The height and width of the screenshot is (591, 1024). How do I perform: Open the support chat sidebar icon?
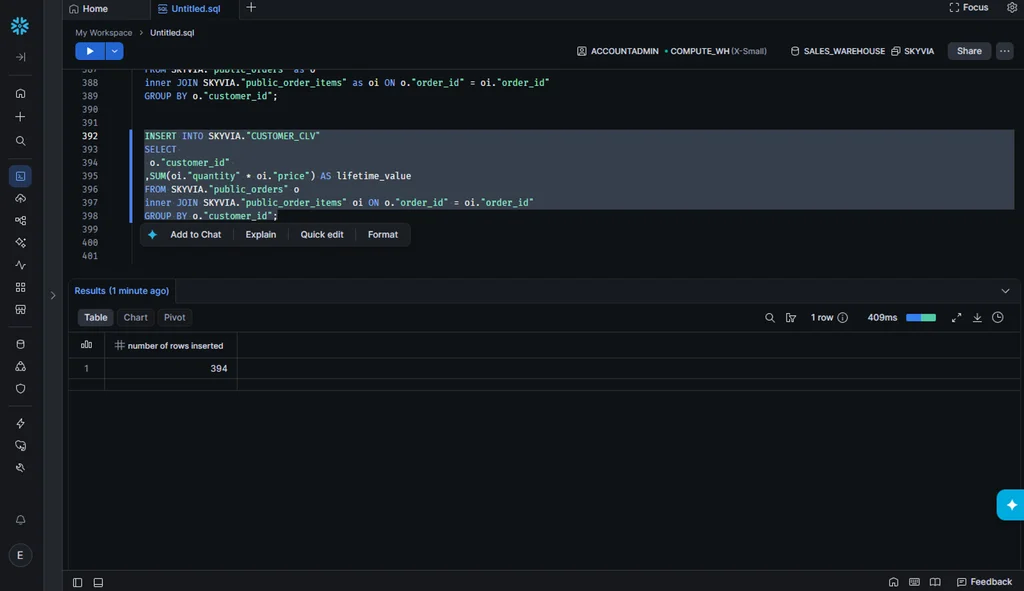(20, 445)
